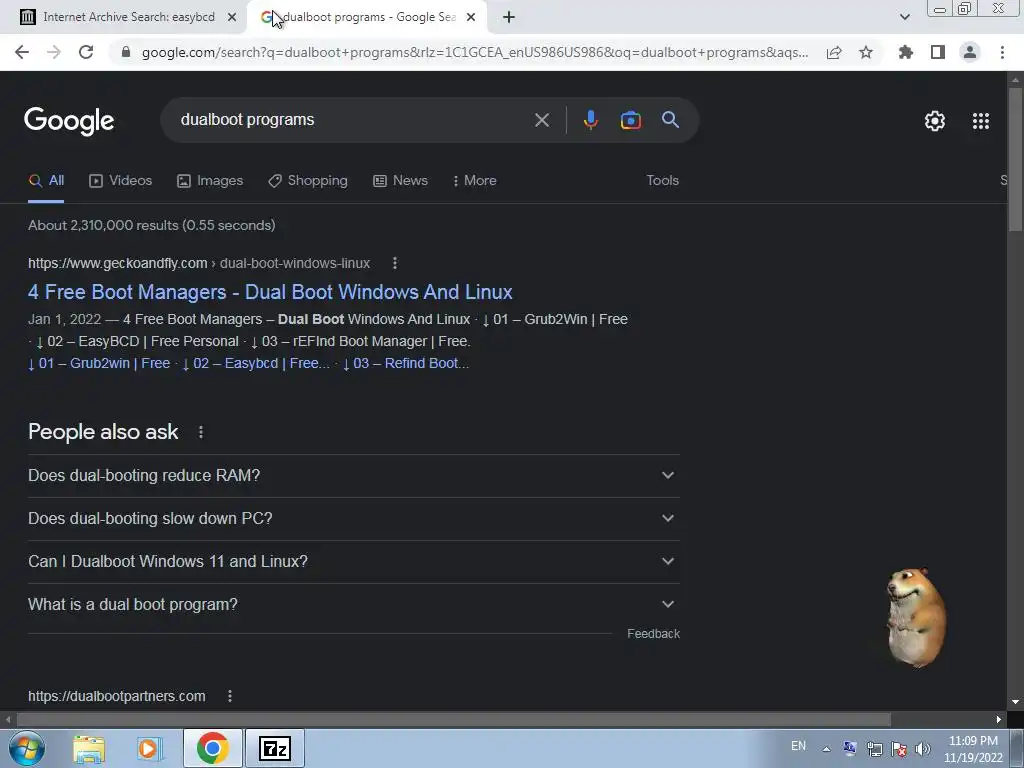This screenshot has height=768, width=1024.
Task: Switch to News results tab
Action: coord(400,181)
